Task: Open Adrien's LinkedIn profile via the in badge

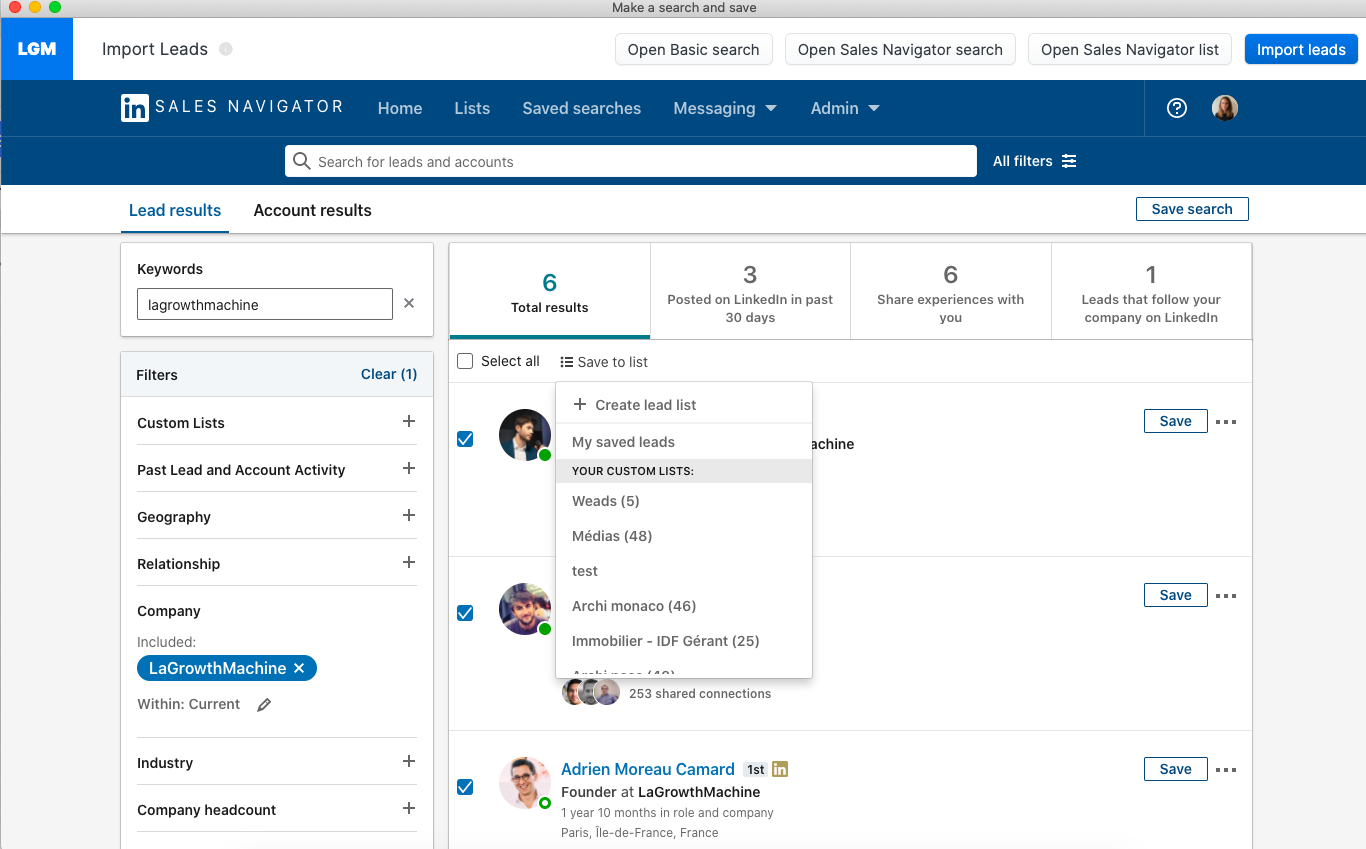Action: point(779,769)
